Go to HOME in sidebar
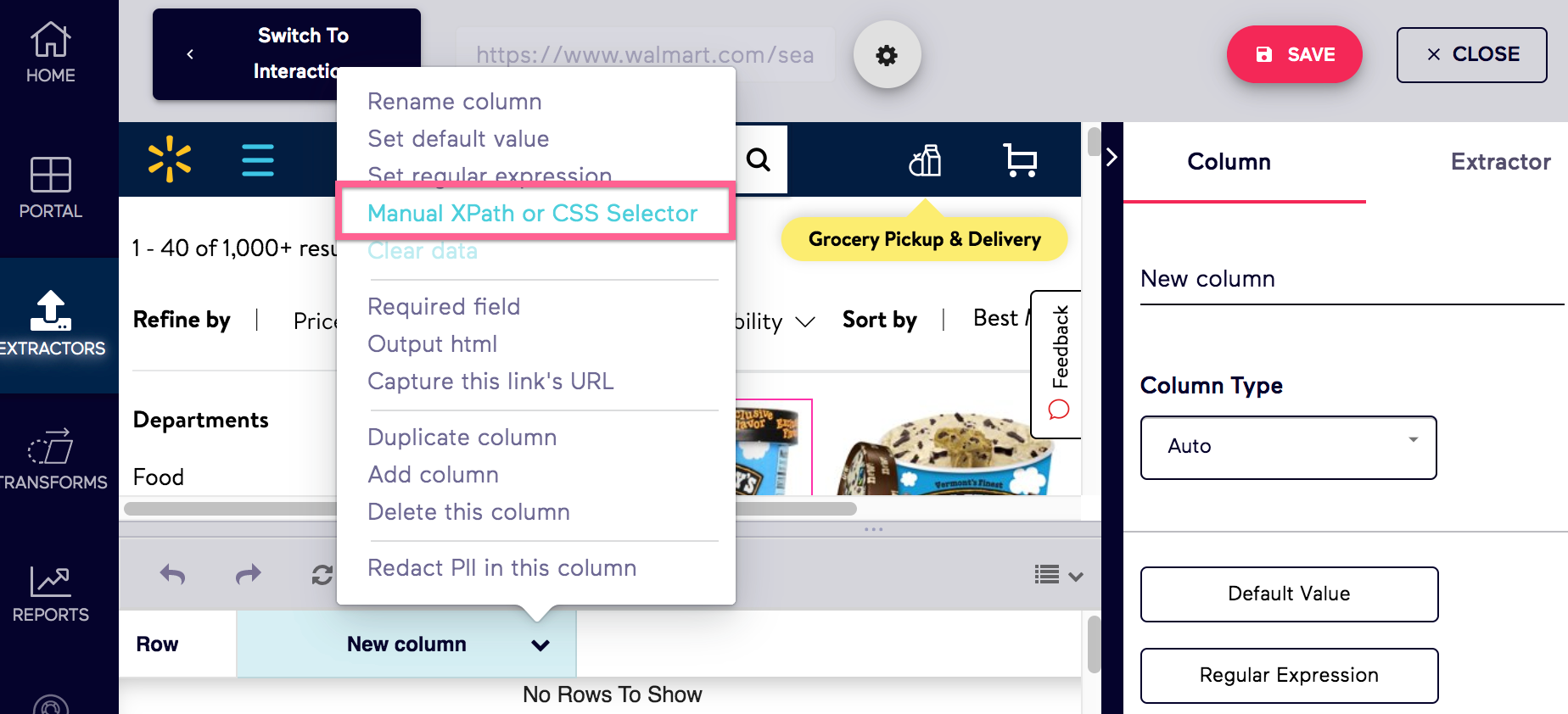This screenshot has height=714, width=1568. (x=51, y=53)
